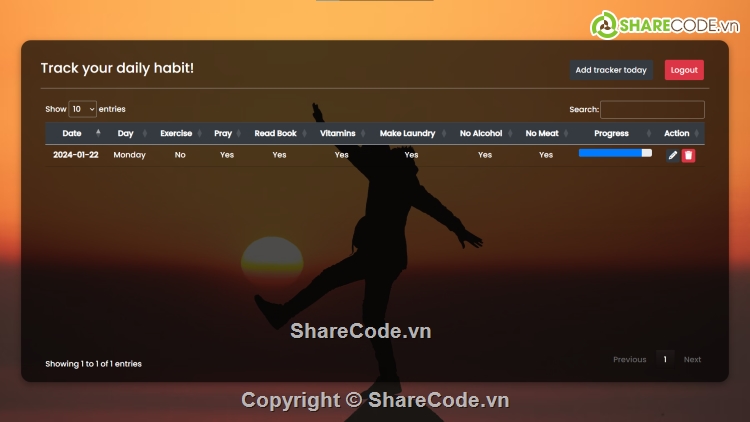Go to Previous page in pagination
Image resolution: width=750 pixels, height=422 pixels.
[629, 359]
